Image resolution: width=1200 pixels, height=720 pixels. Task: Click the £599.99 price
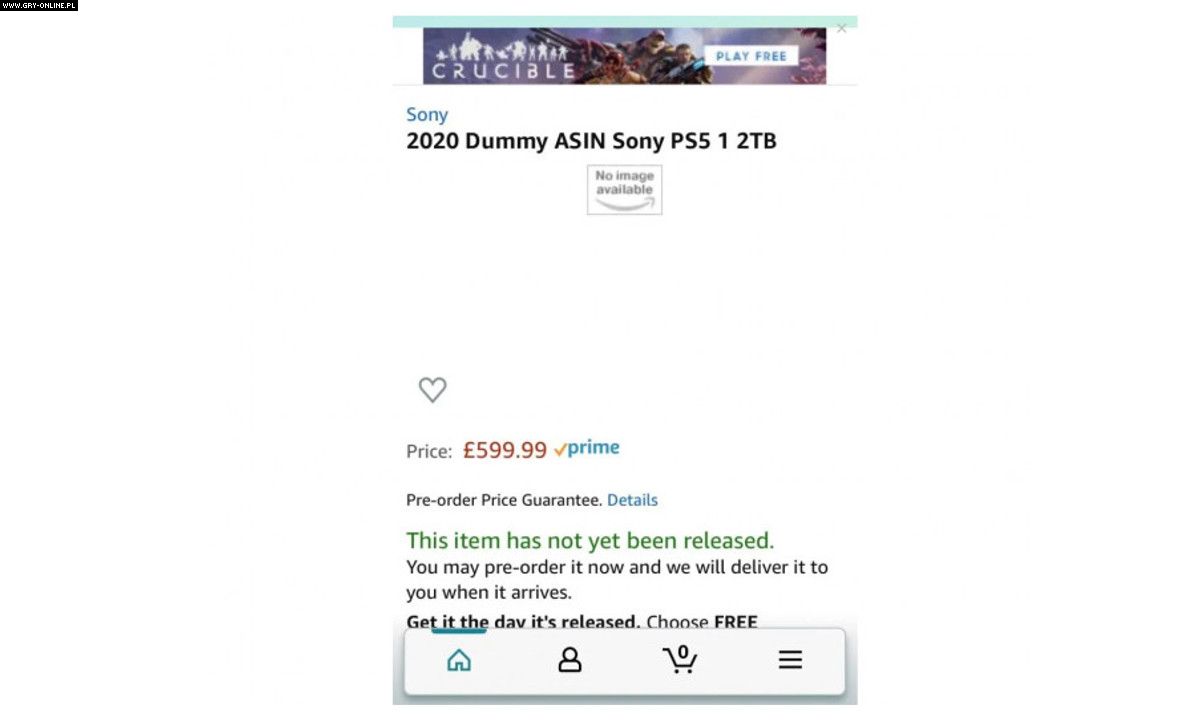click(x=505, y=450)
